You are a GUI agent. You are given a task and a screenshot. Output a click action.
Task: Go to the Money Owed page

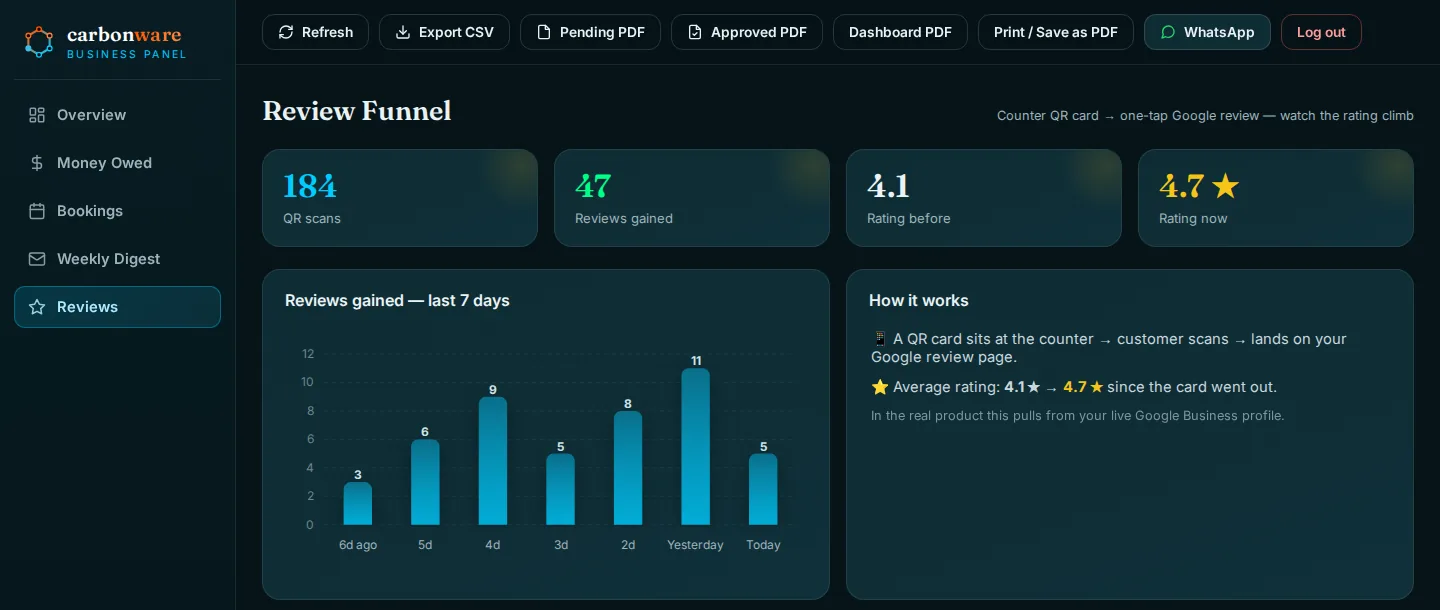(x=117, y=163)
